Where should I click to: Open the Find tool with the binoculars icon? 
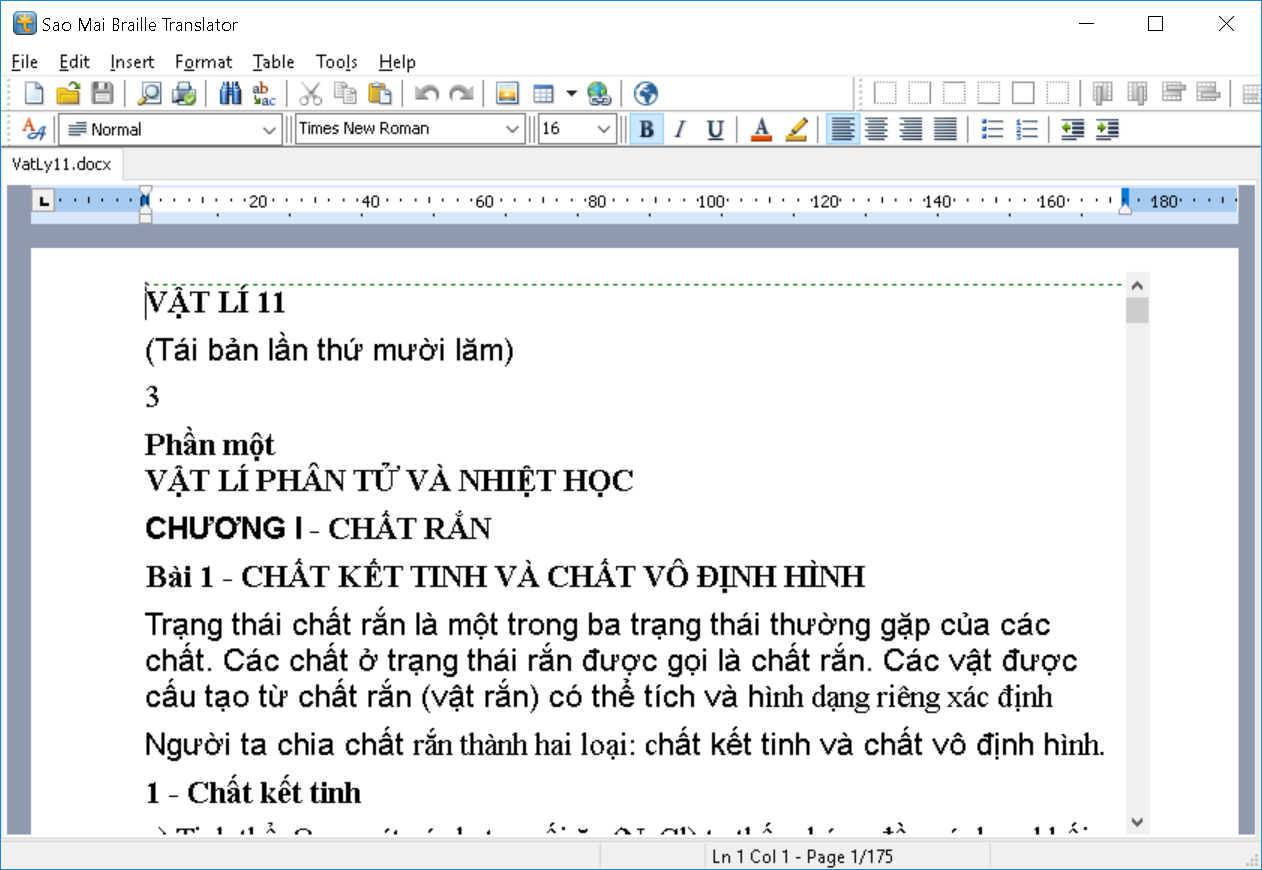[x=228, y=93]
